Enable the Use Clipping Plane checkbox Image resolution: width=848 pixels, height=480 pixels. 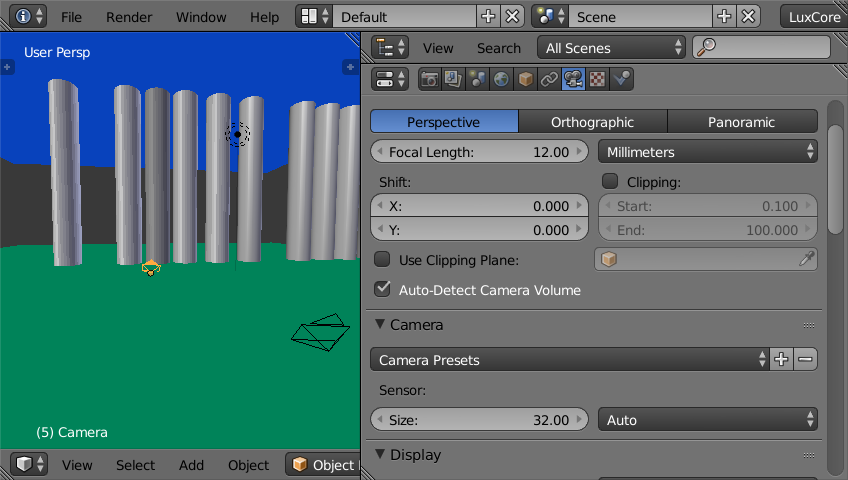coord(382,260)
